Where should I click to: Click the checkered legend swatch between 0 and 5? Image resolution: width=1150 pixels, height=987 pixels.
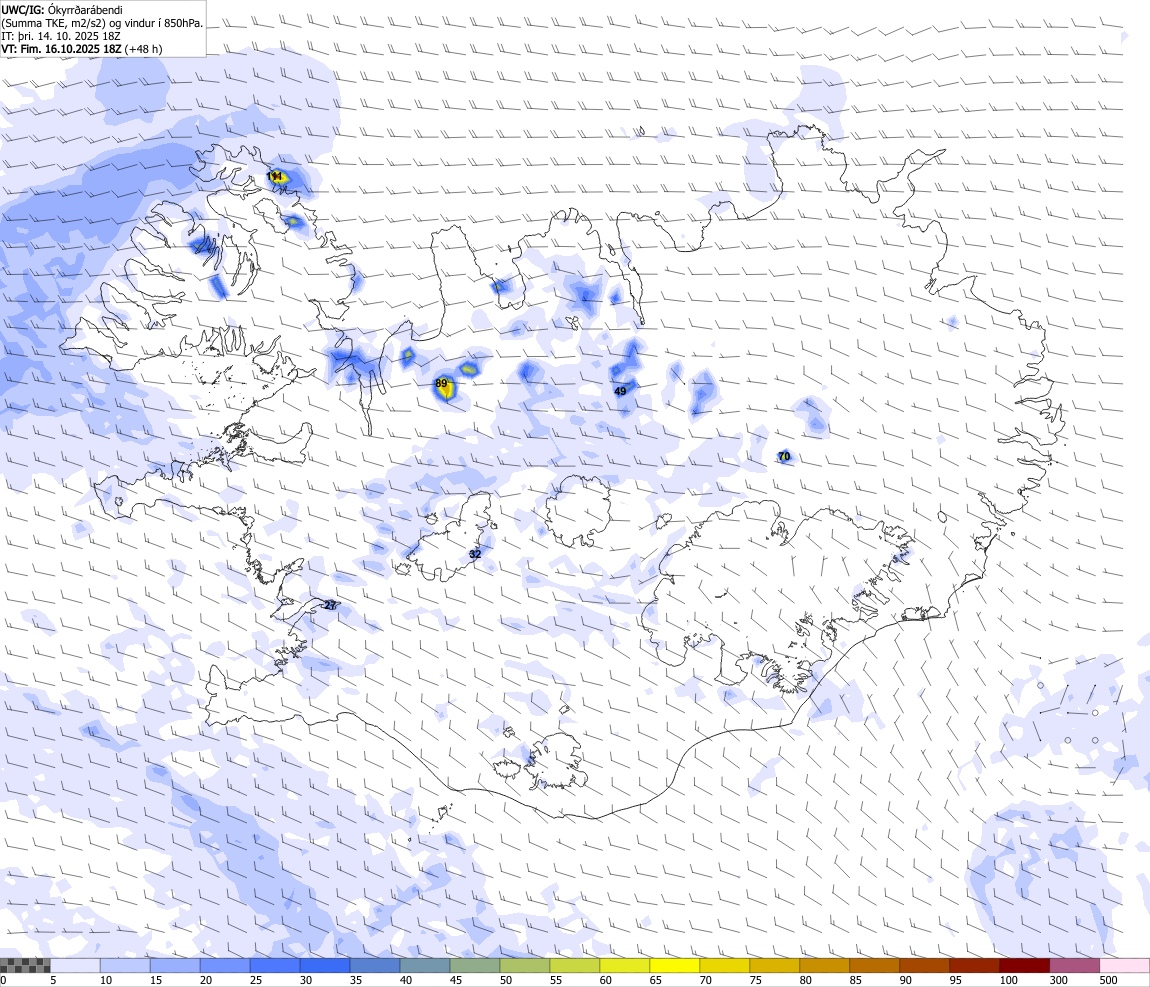click(x=25, y=965)
